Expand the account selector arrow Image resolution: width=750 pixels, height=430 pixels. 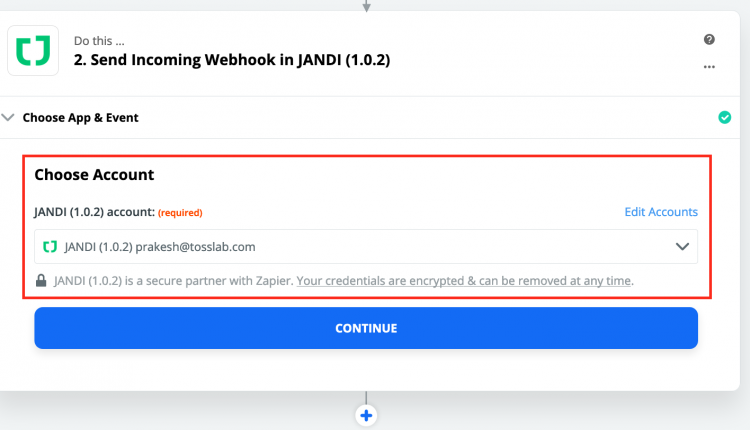point(683,247)
